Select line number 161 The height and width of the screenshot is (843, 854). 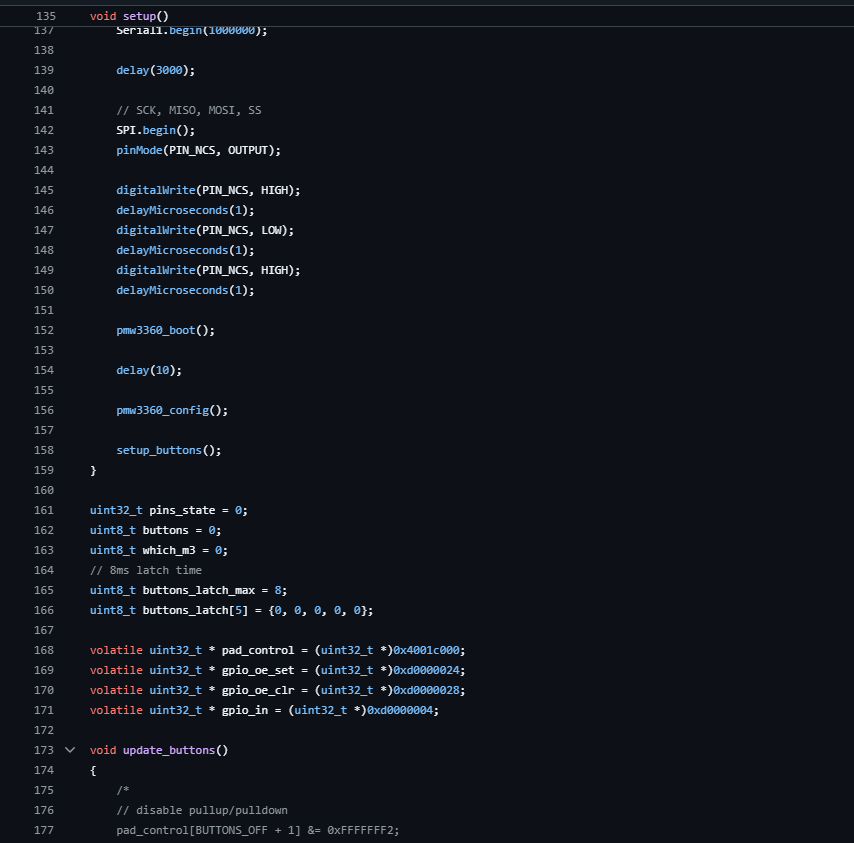point(44,510)
